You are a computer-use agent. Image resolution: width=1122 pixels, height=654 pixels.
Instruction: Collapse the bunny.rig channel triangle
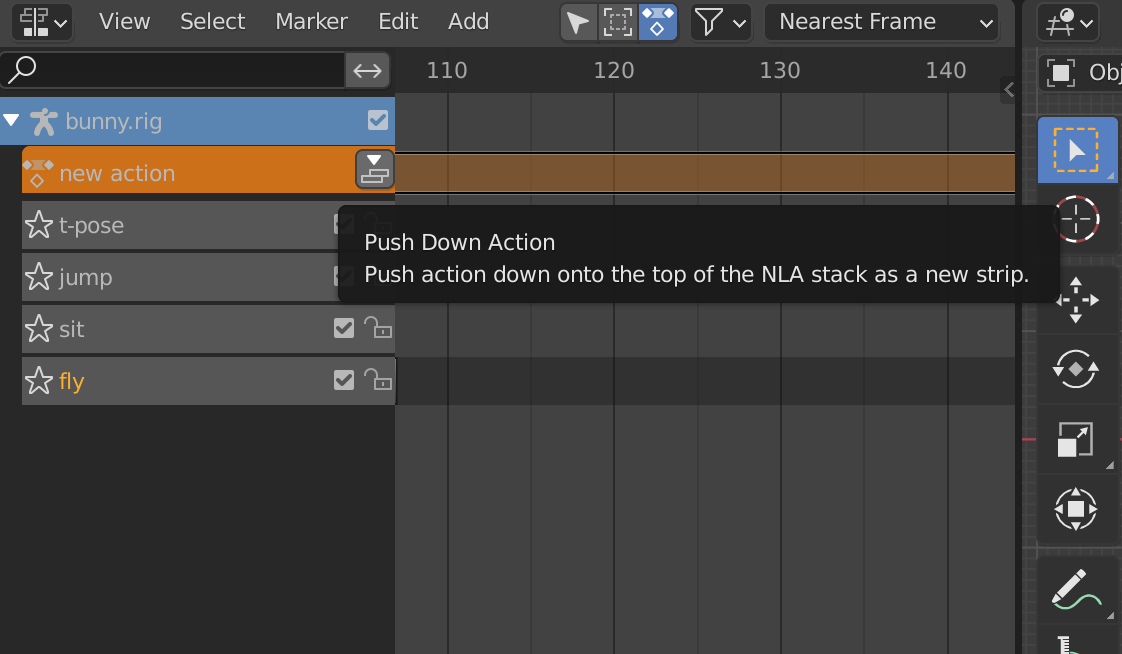point(12,120)
